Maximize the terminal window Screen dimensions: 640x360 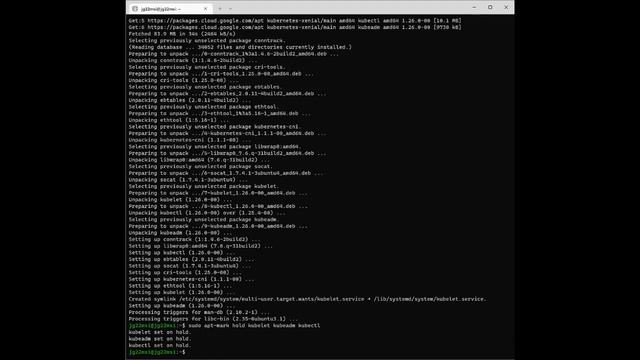[490, 7]
